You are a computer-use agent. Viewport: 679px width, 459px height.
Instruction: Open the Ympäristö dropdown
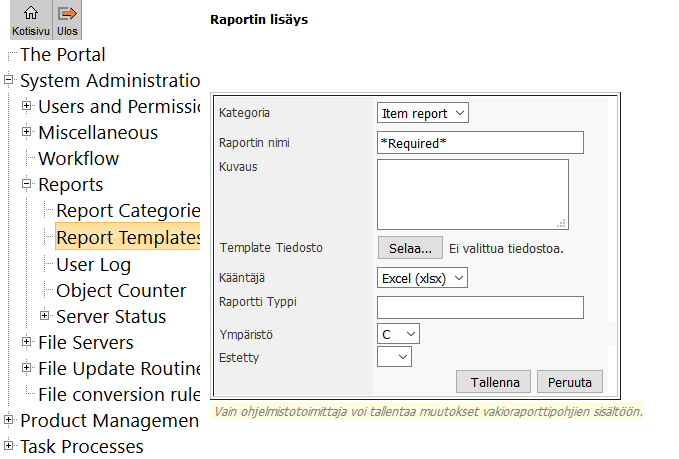click(398, 333)
